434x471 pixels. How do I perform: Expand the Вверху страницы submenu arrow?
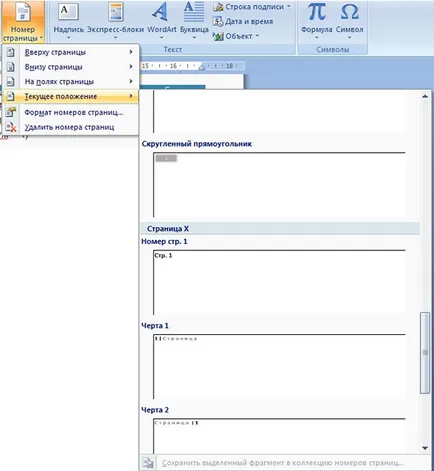(131, 52)
